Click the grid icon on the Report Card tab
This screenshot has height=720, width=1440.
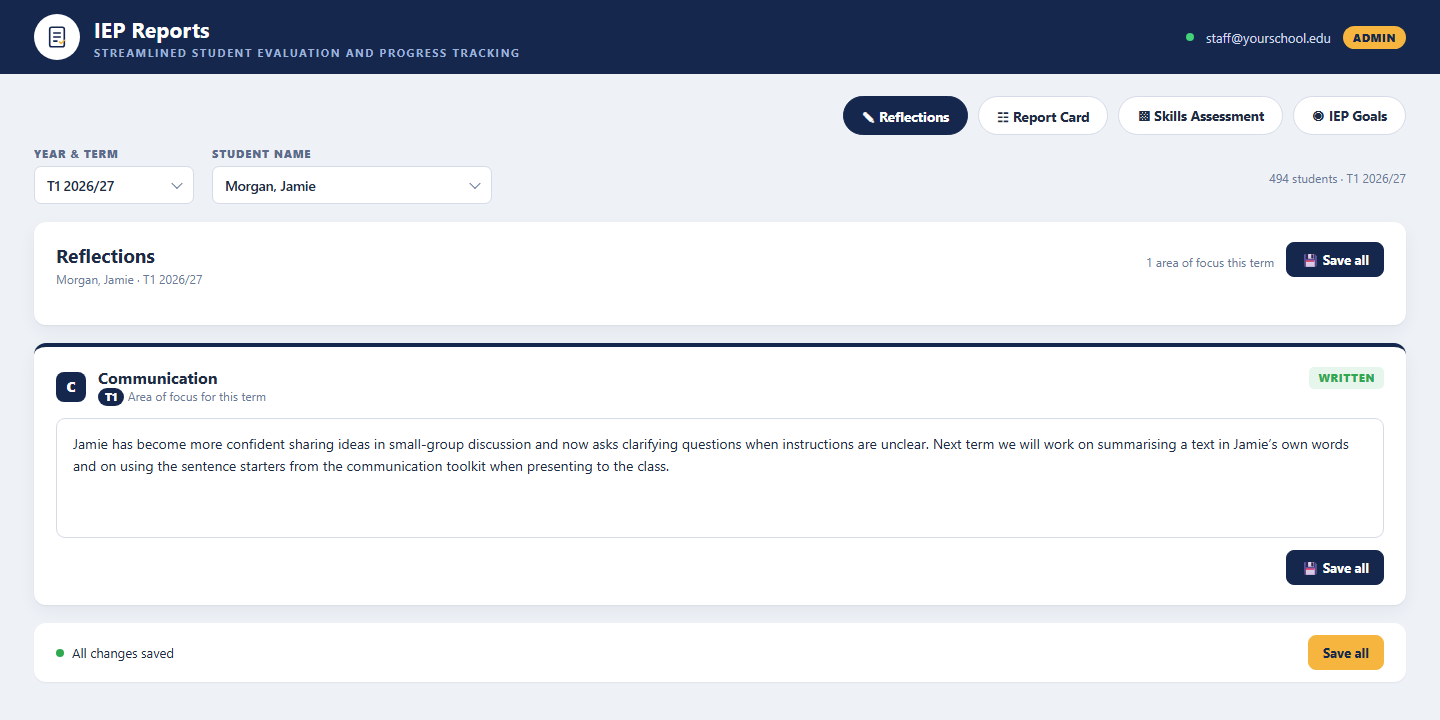(1003, 117)
